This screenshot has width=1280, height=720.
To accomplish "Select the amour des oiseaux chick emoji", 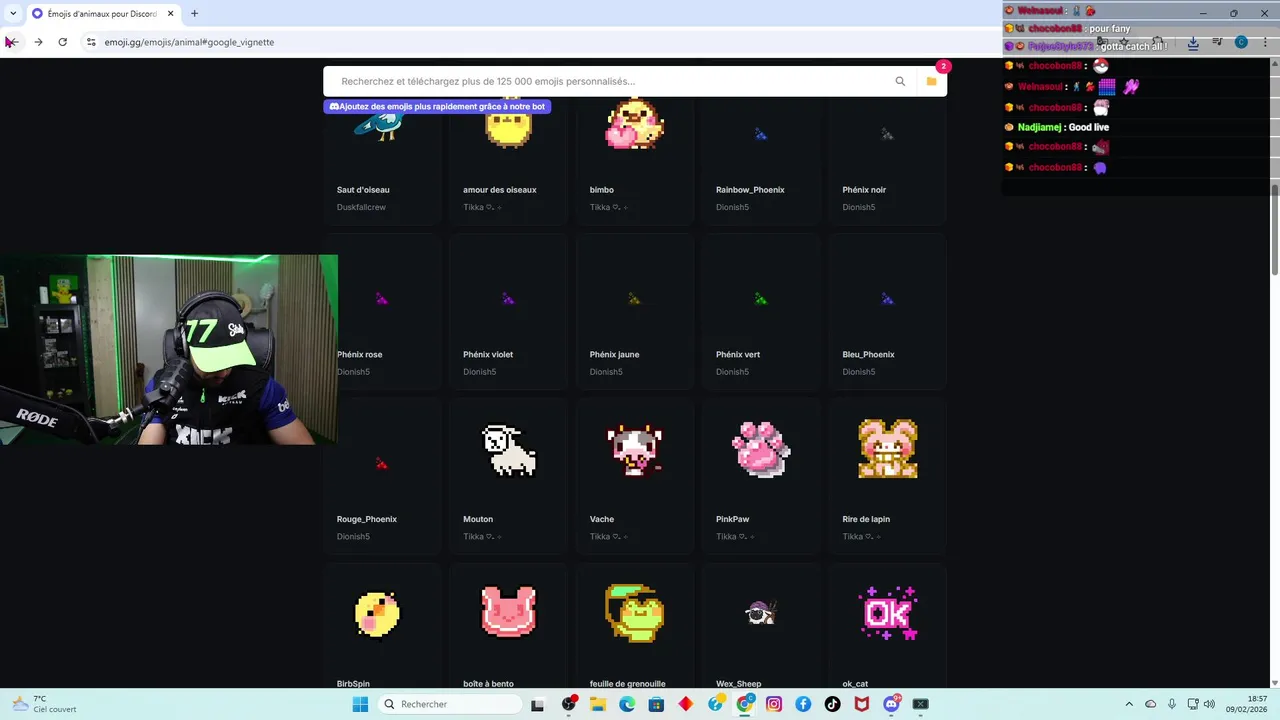I will [x=508, y=124].
